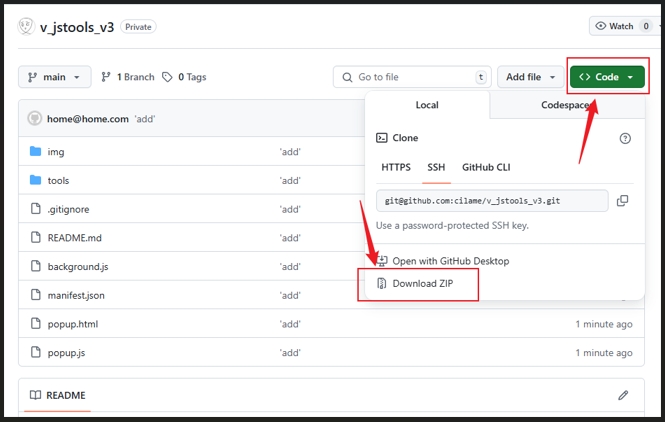Click the Go to file search field
This screenshot has height=422, width=665.
[412, 77]
